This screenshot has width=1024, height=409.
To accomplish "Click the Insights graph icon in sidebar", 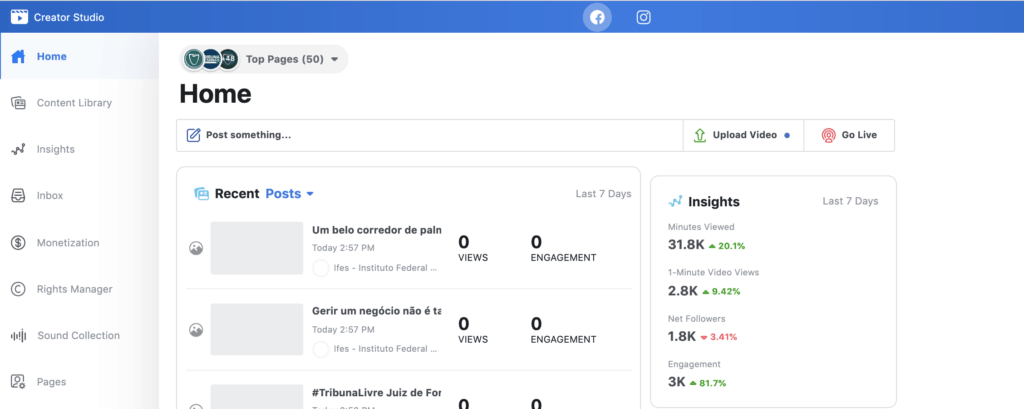I will click(18, 149).
